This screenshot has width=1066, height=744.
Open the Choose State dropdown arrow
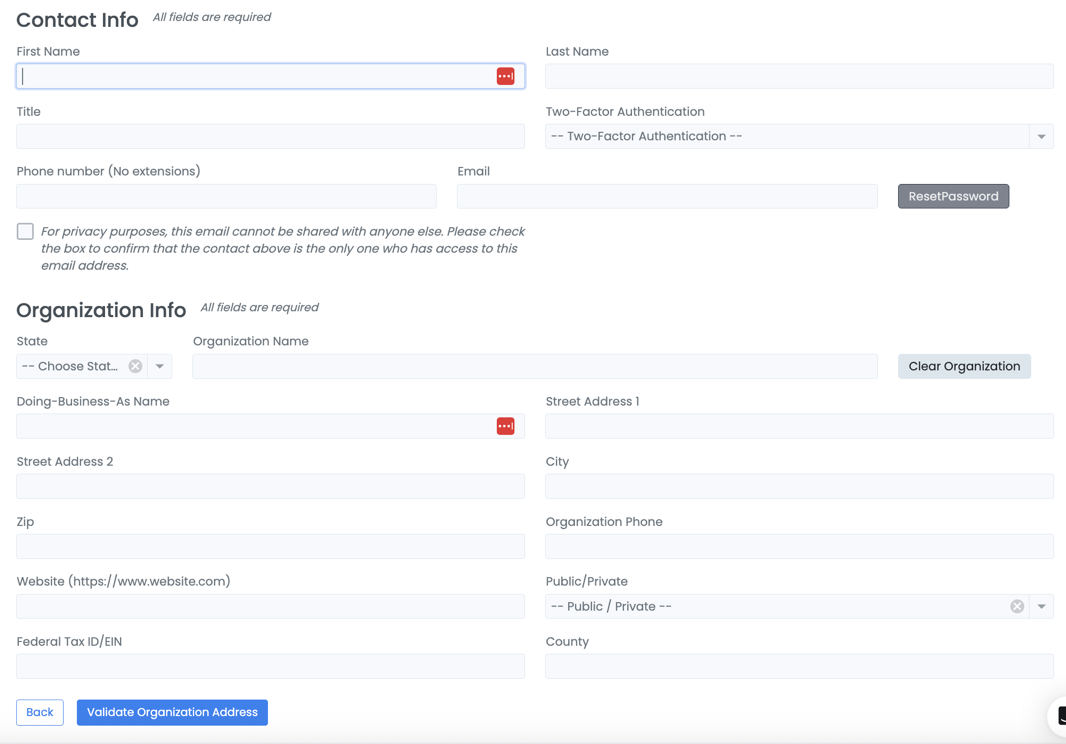160,367
